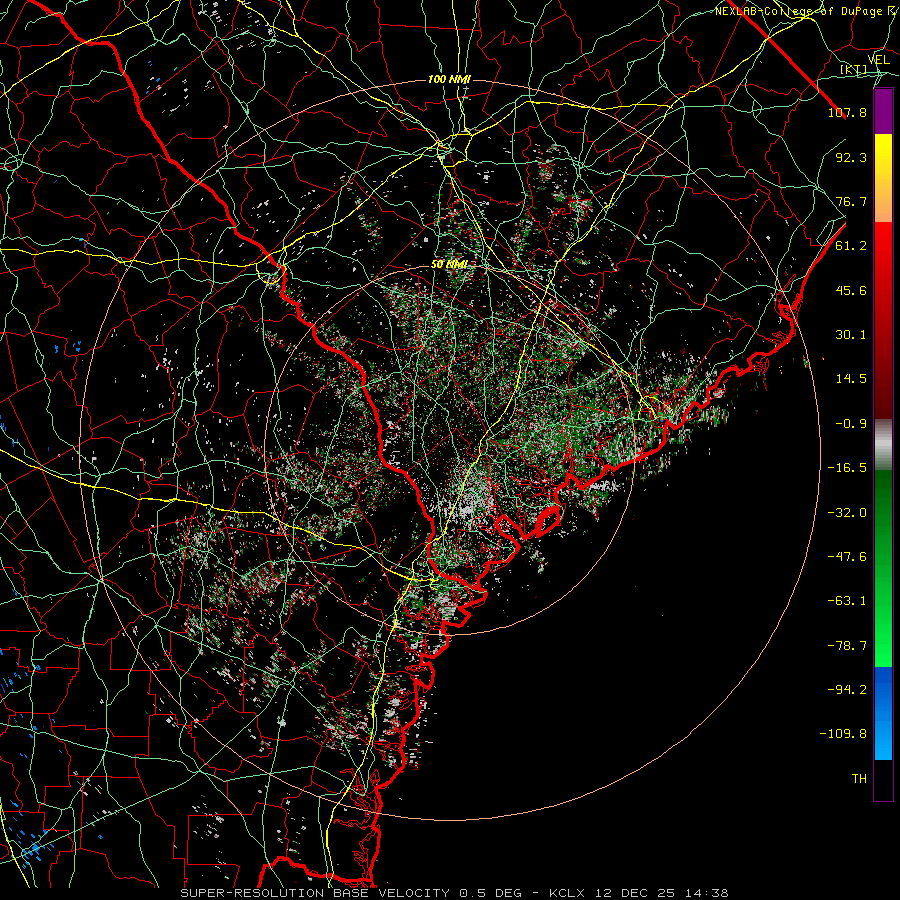Click the 100 NMI range ring label

(449, 79)
